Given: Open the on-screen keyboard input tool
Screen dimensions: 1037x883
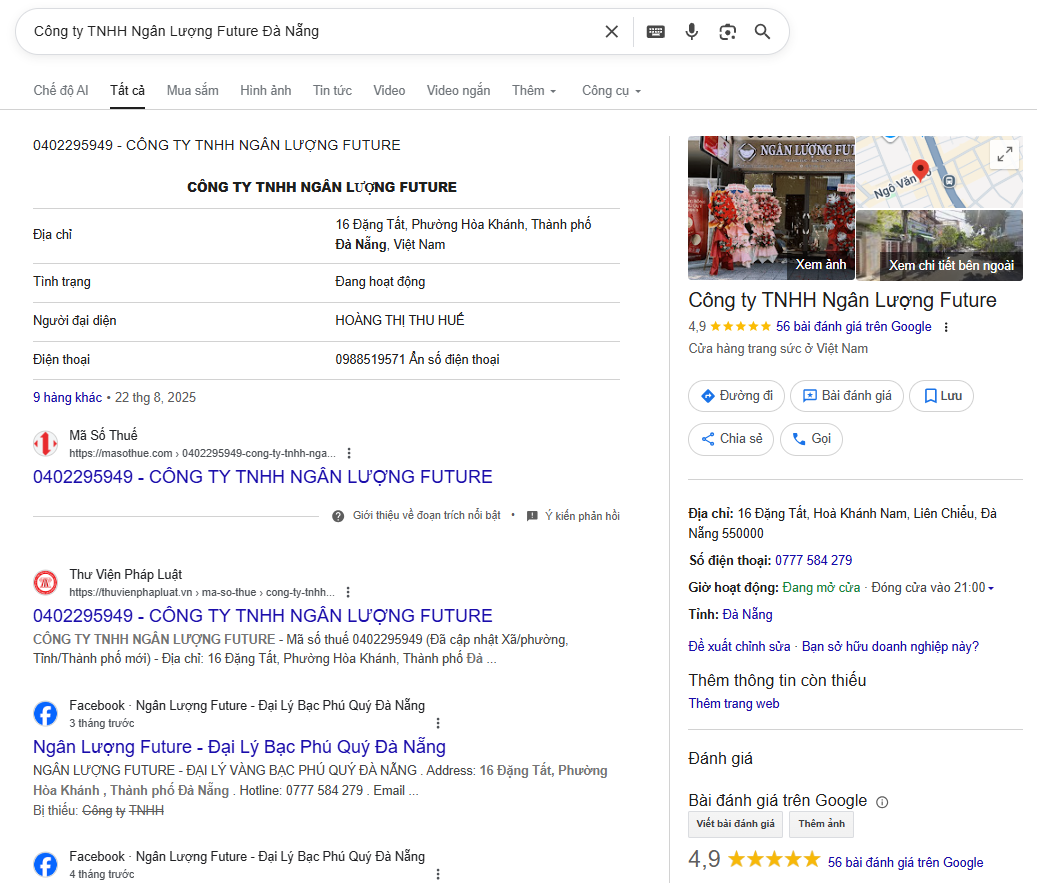Looking at the screenshot, I should point(655,32).
